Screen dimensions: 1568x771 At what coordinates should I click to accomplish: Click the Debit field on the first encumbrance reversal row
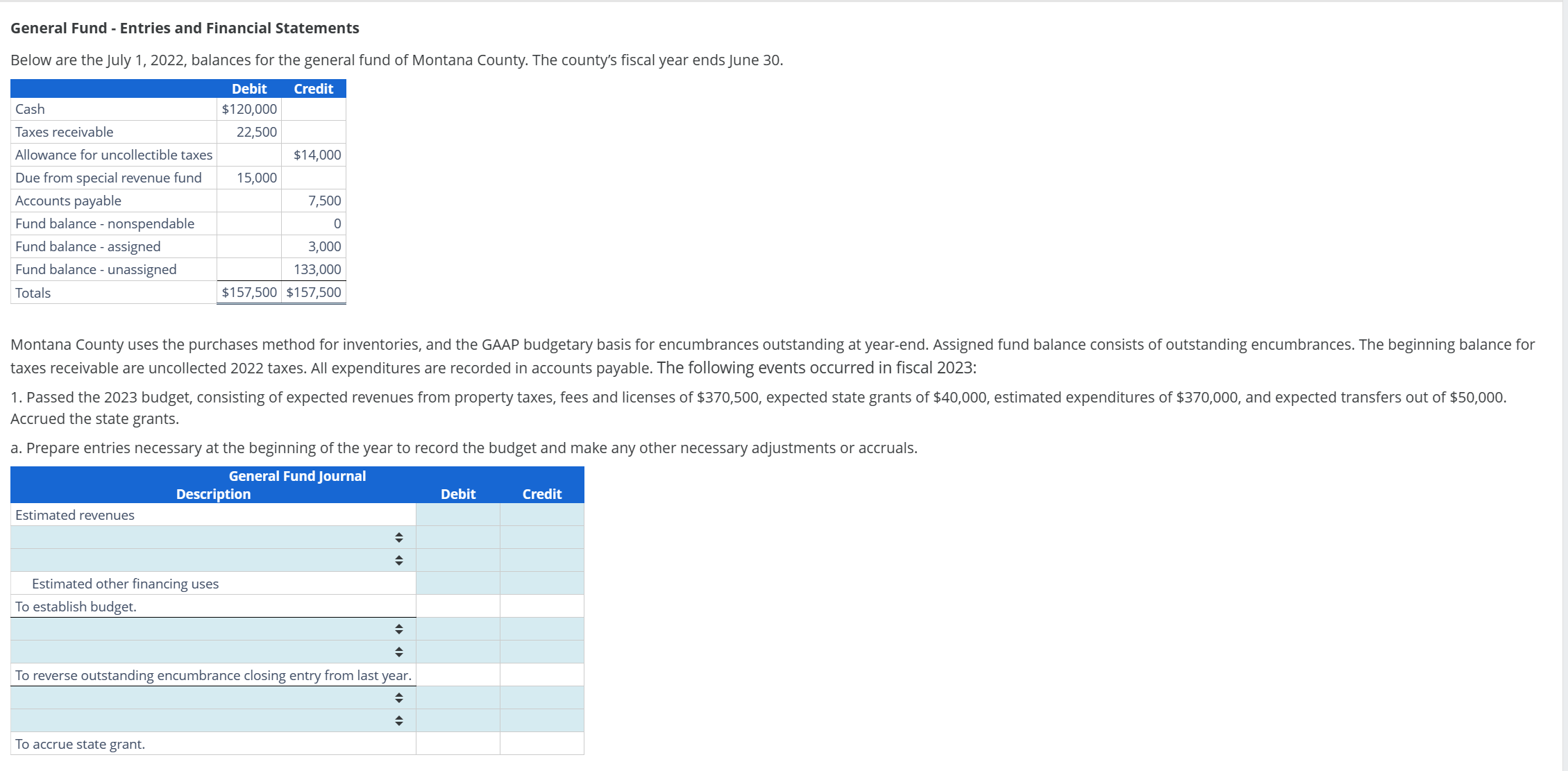(458, 629)
